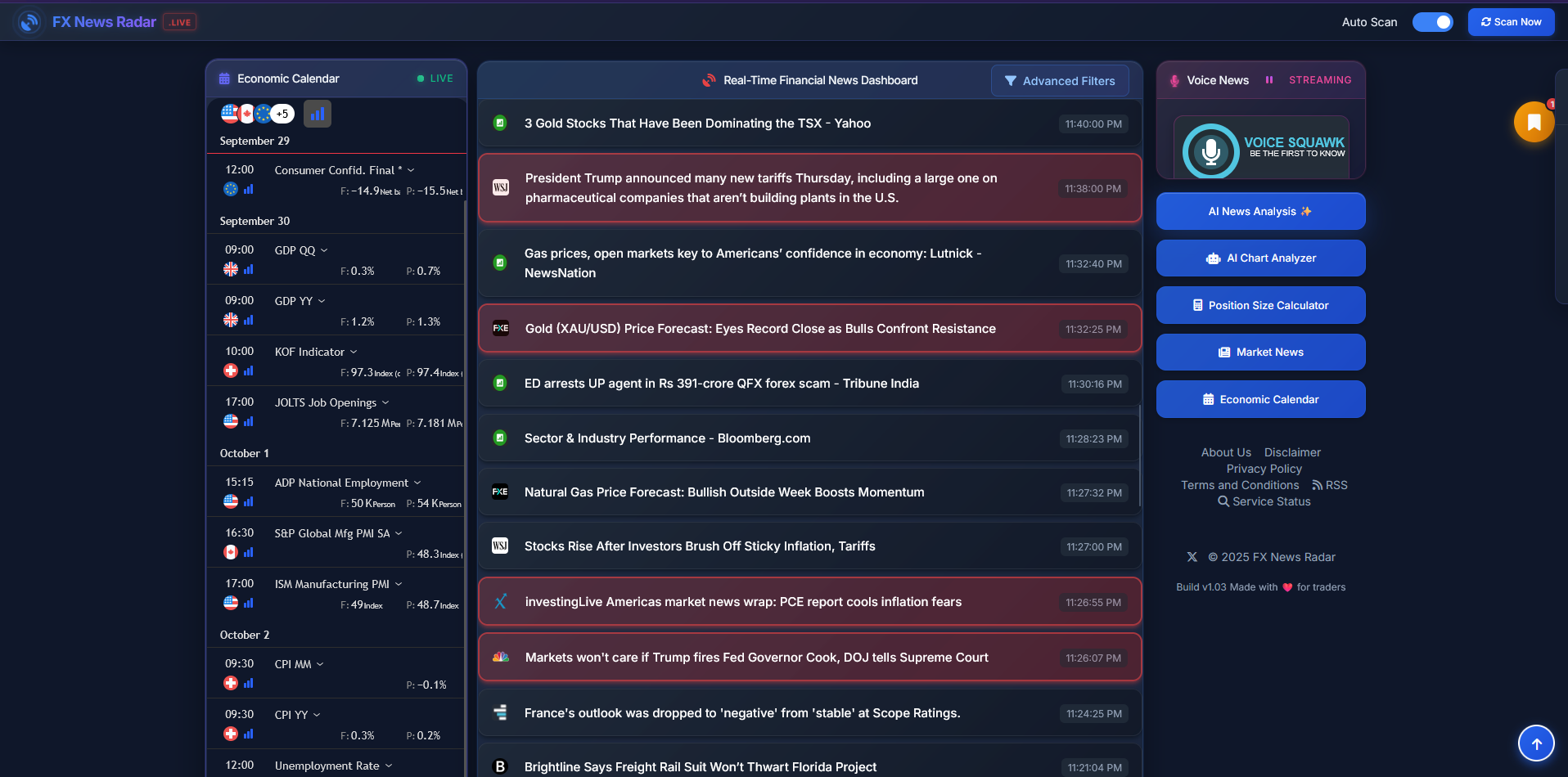This screenshot has width=1568, height=777.
Task: Click the X source icon on investingLive wrap
Action: (501, 601)
